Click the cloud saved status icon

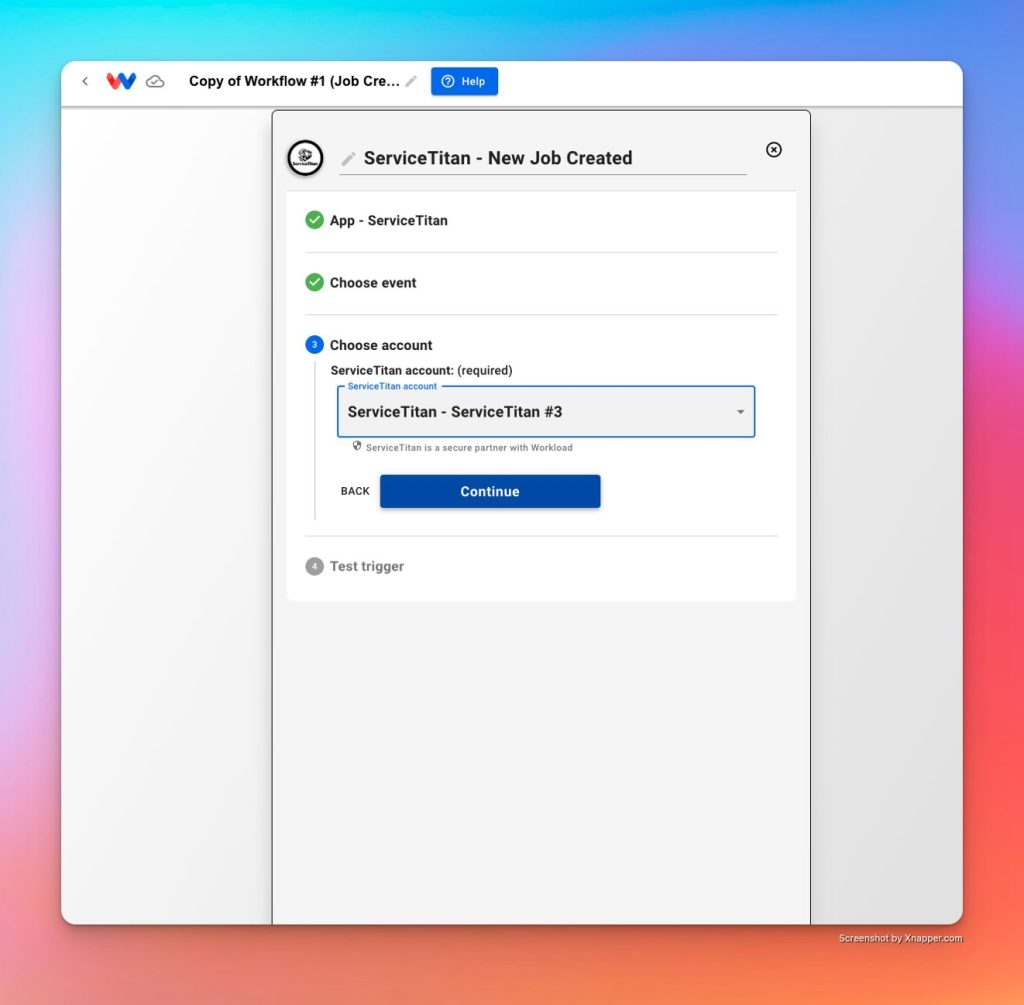click(155, 81)
